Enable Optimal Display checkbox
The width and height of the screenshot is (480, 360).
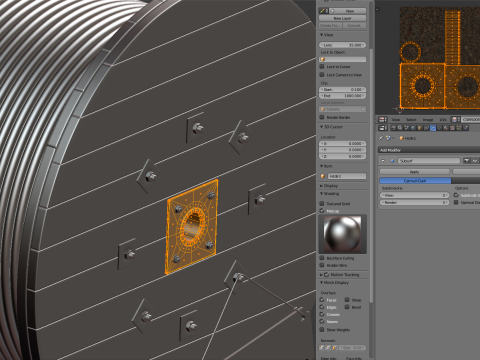point(456,202)
